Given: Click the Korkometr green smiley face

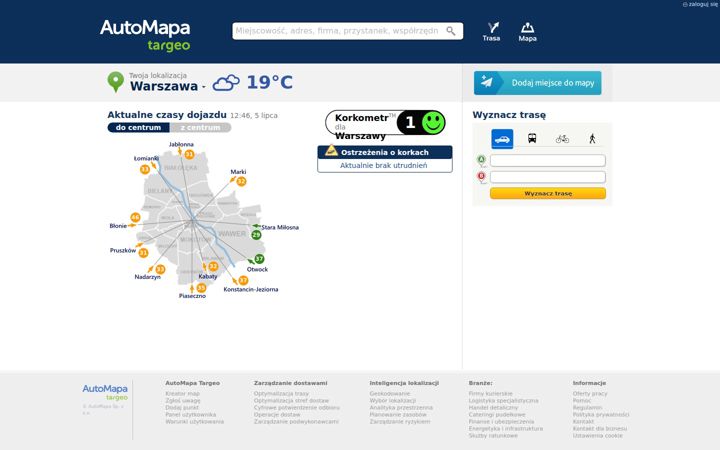Looking at the screenshot, I should click(x=433, y=123).
